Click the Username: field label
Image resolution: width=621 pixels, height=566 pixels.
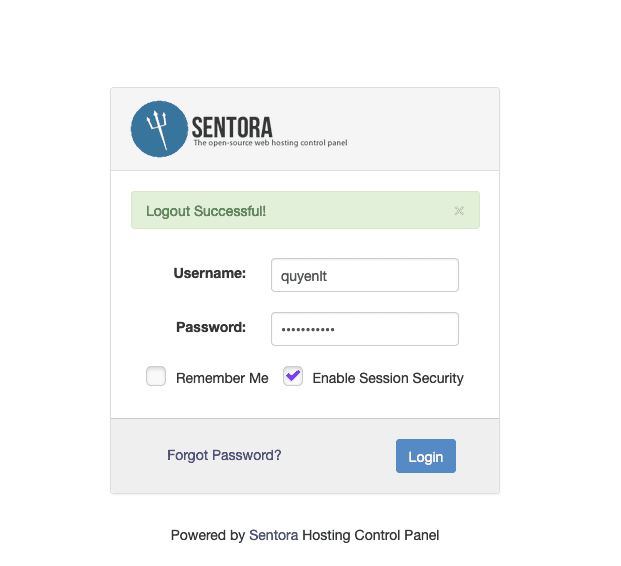209,273
